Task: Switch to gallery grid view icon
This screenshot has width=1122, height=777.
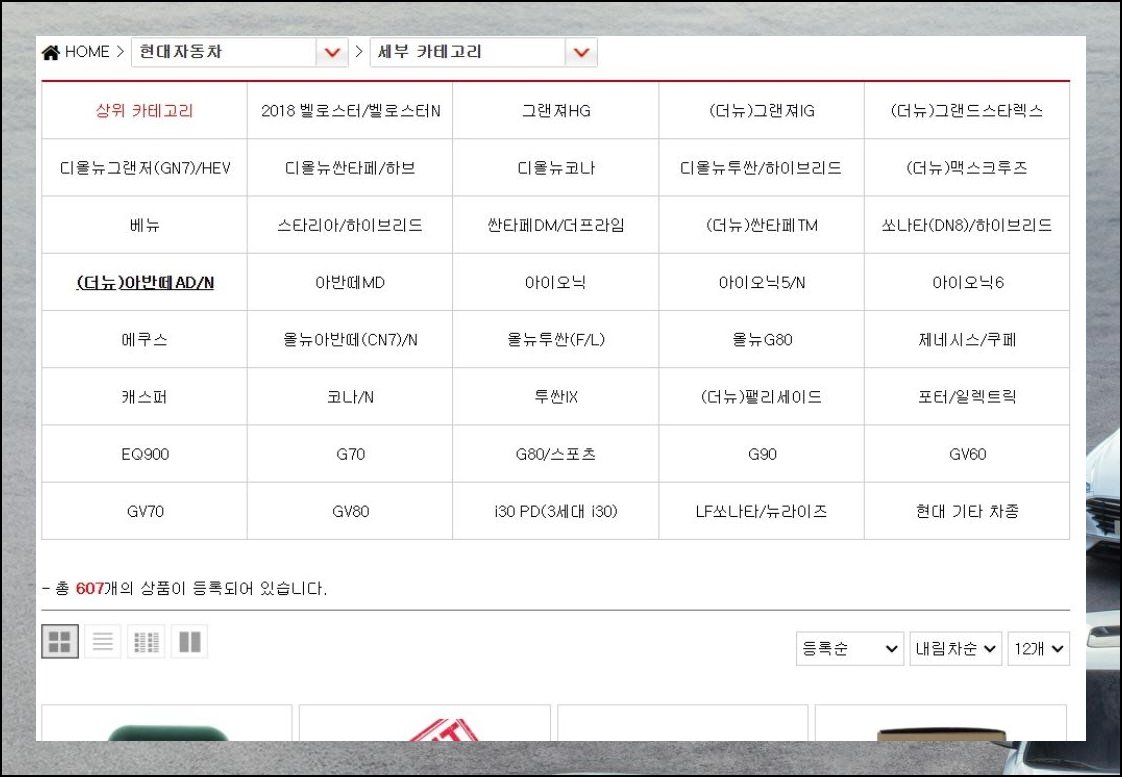Action: pyautogui.click(x=60, y=641)
